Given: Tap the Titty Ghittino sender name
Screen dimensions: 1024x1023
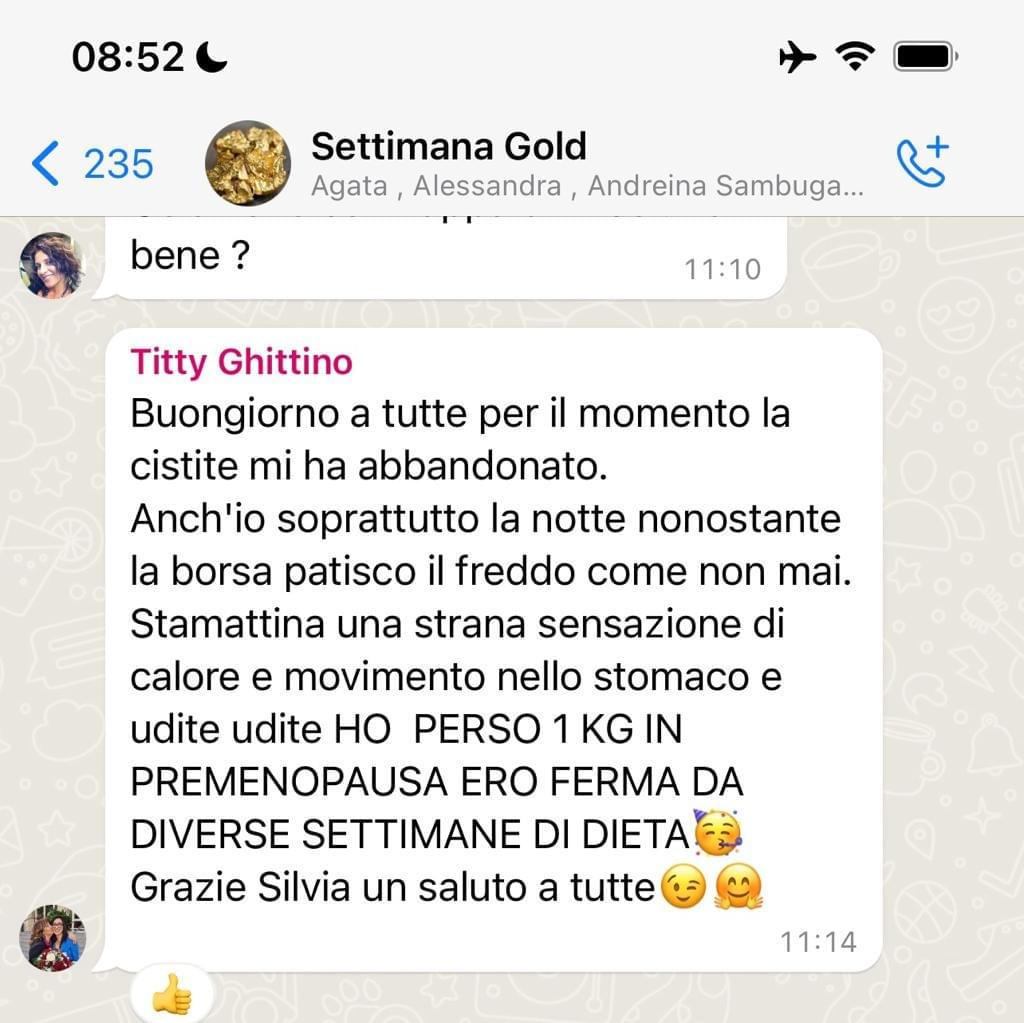Looking at the screenshot, I should click(x=242, y=361).
